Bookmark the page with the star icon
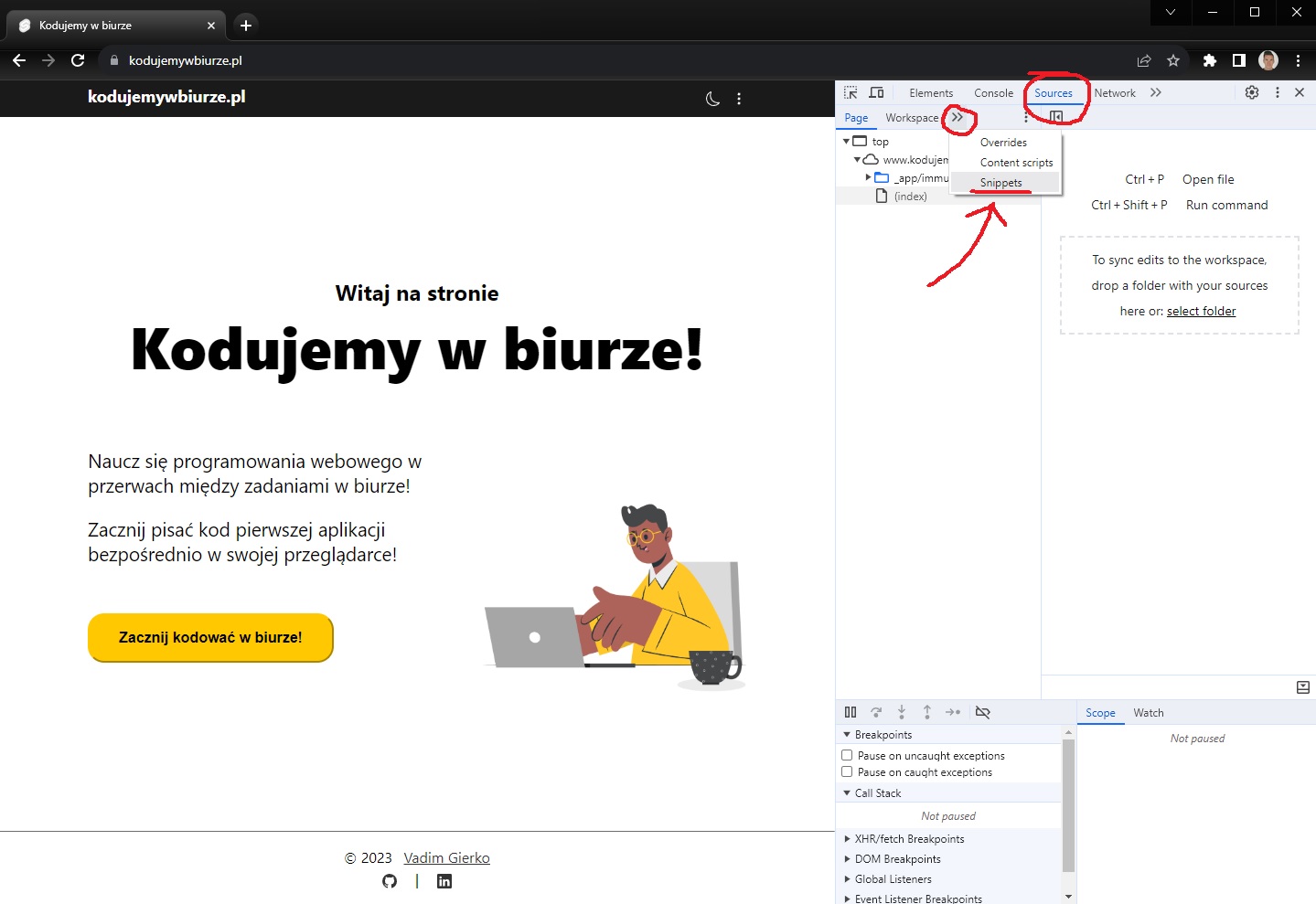This screenshot has height=904, width=1316. [x=1173, y=60]
